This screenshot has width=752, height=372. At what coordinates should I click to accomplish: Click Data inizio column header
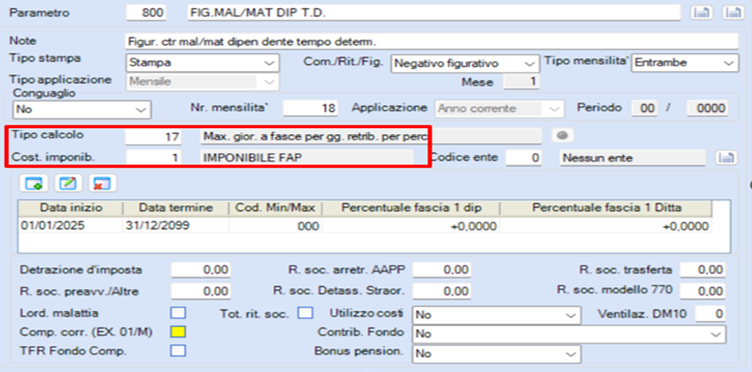click(70, 209)
